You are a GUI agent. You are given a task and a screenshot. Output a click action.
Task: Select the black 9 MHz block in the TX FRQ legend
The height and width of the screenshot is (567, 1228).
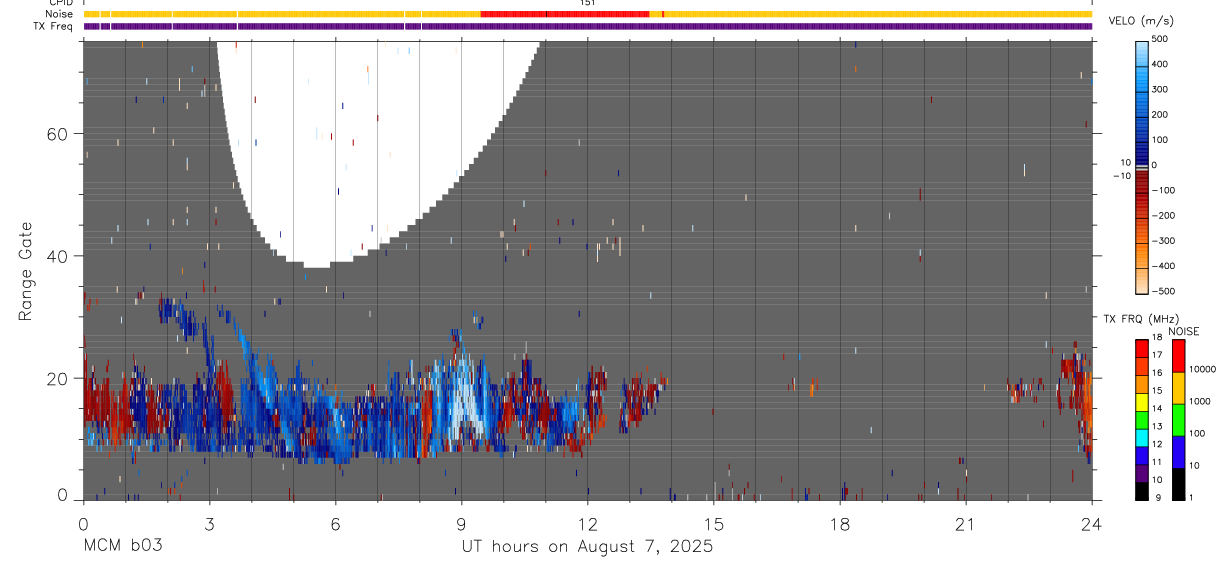tap(1141, 492)
